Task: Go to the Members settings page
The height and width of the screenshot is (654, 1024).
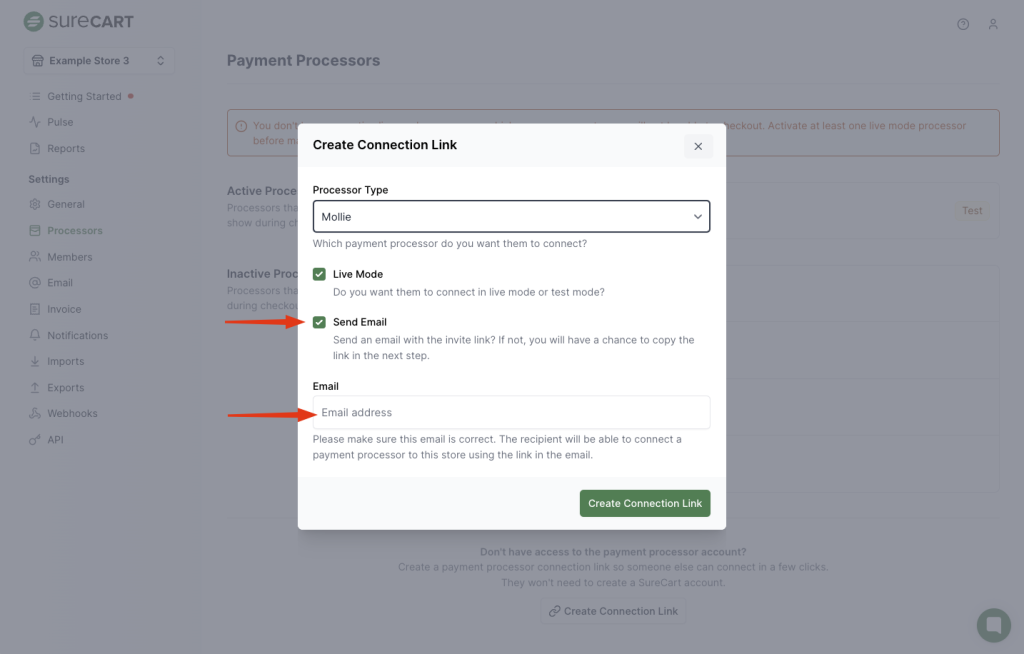Action: (69, 257)
